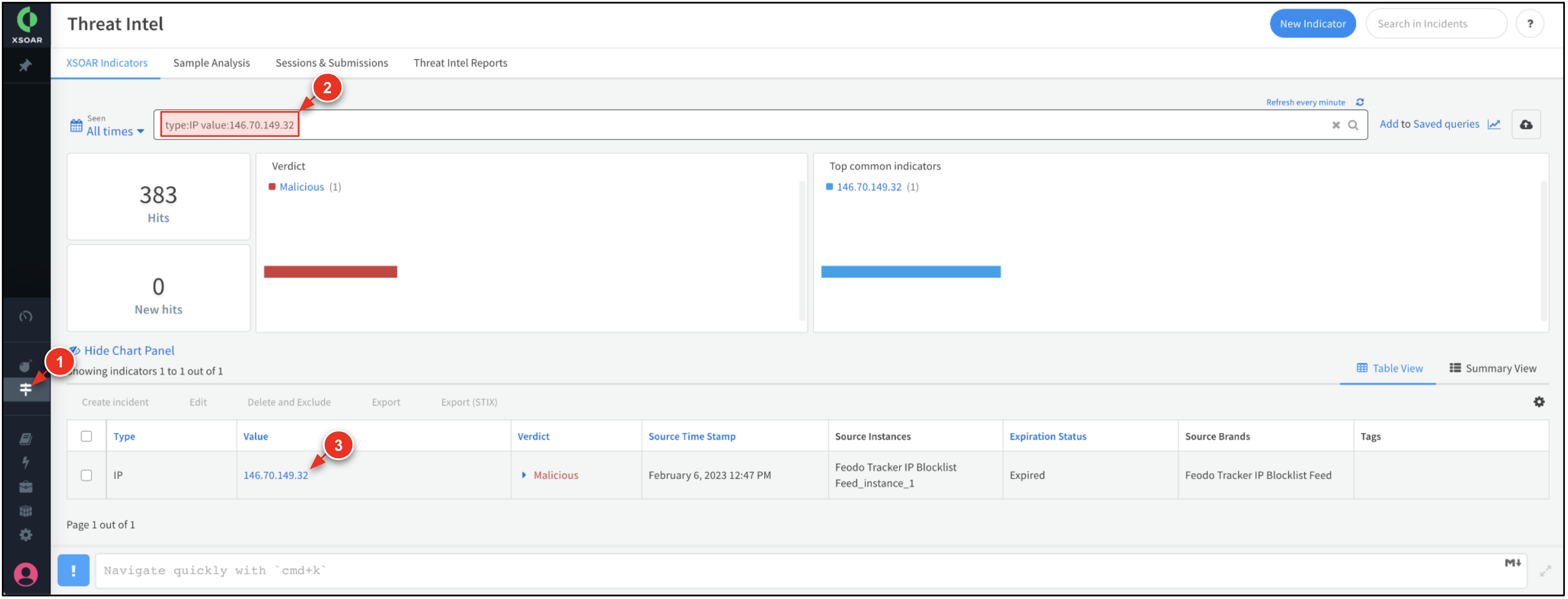Open the incidents bomb sidebar icon

click(x=26, y=366)
